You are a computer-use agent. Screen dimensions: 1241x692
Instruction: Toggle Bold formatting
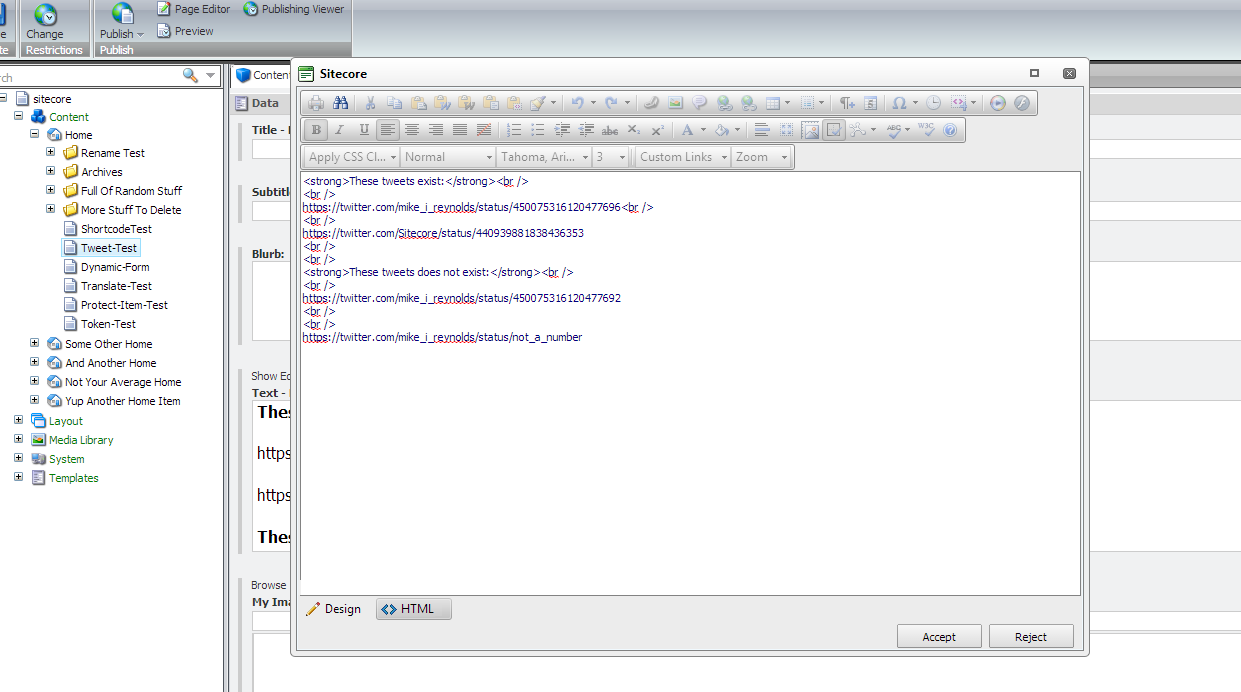tap(316, 130)
